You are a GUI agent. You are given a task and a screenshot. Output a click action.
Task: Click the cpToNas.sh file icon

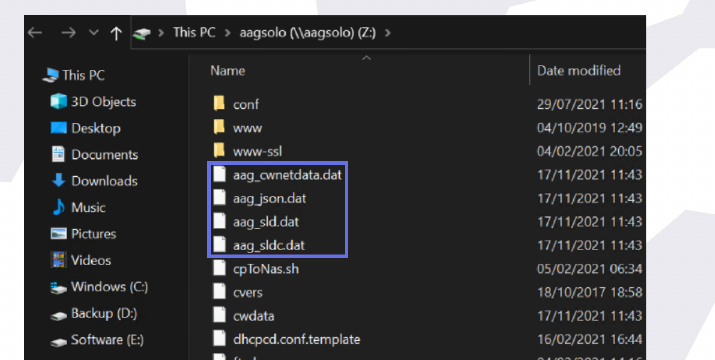[x=219, y=268]
